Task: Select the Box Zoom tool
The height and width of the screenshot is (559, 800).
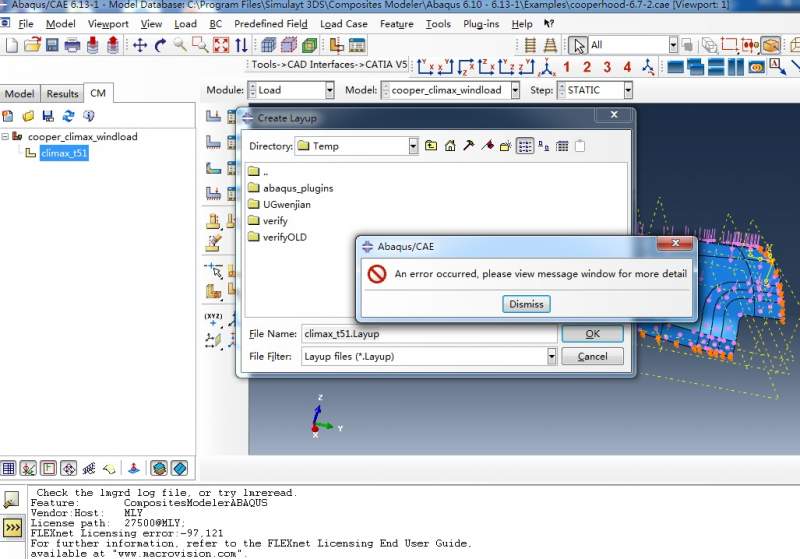Action: [x=200, y=45]
